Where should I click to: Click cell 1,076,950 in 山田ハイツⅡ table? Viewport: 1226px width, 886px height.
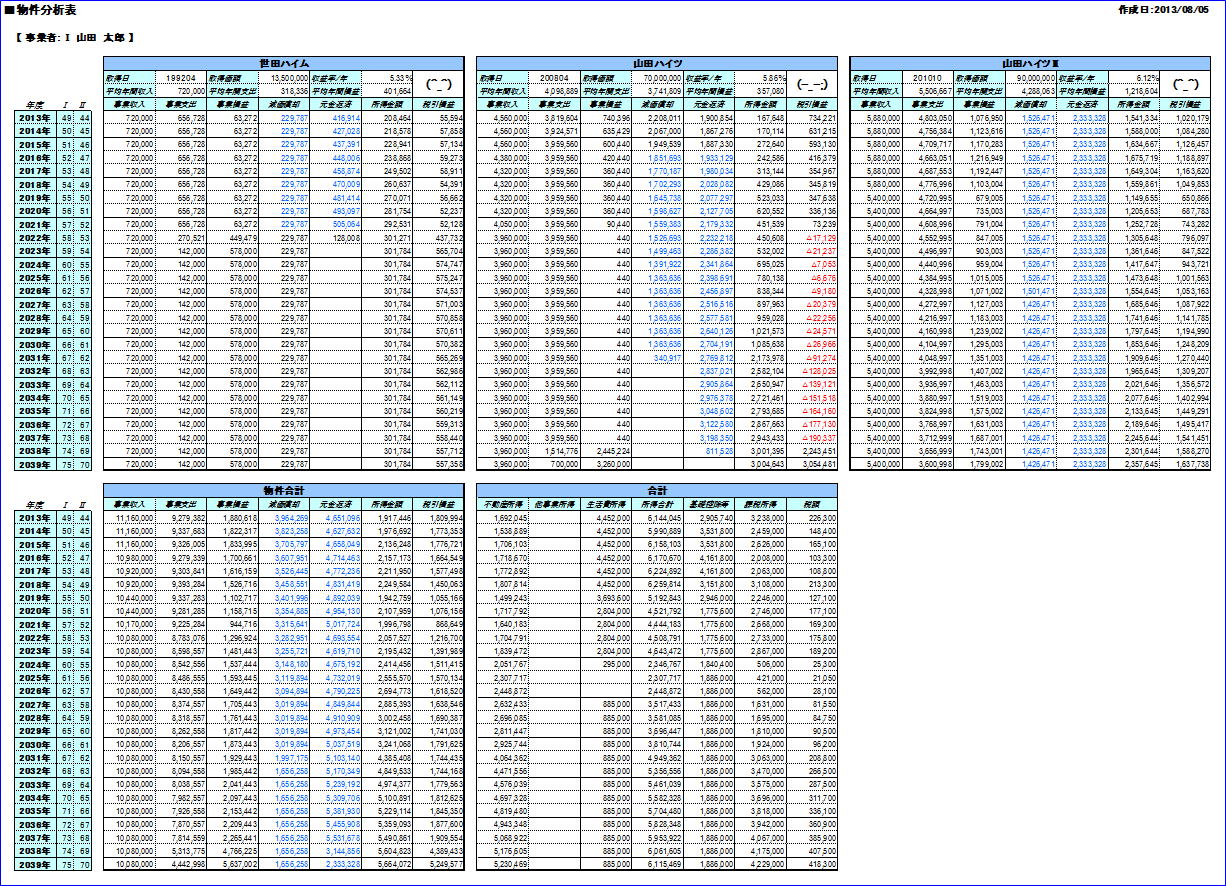click(978, 118)
